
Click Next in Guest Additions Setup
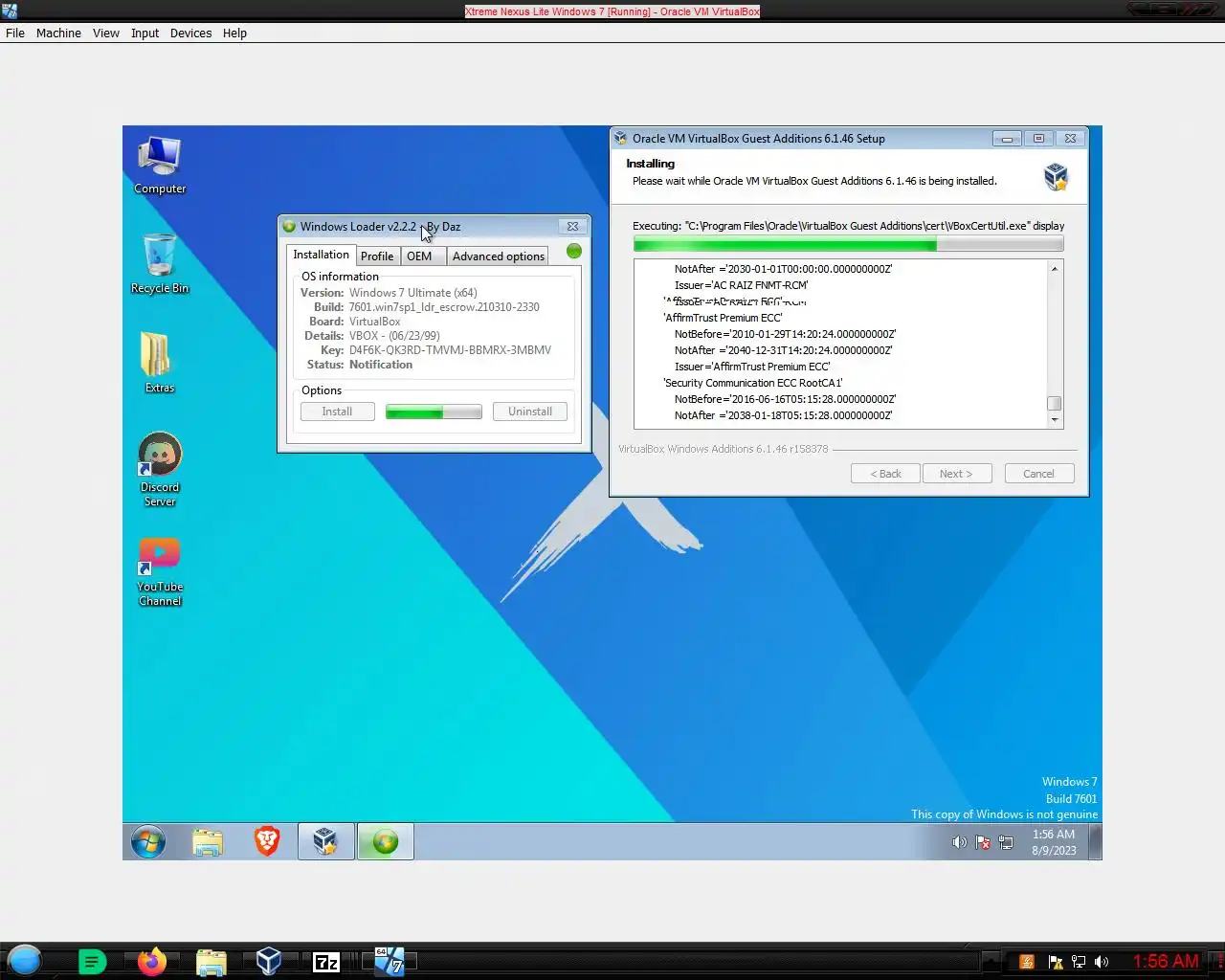(x=956, y=474)
